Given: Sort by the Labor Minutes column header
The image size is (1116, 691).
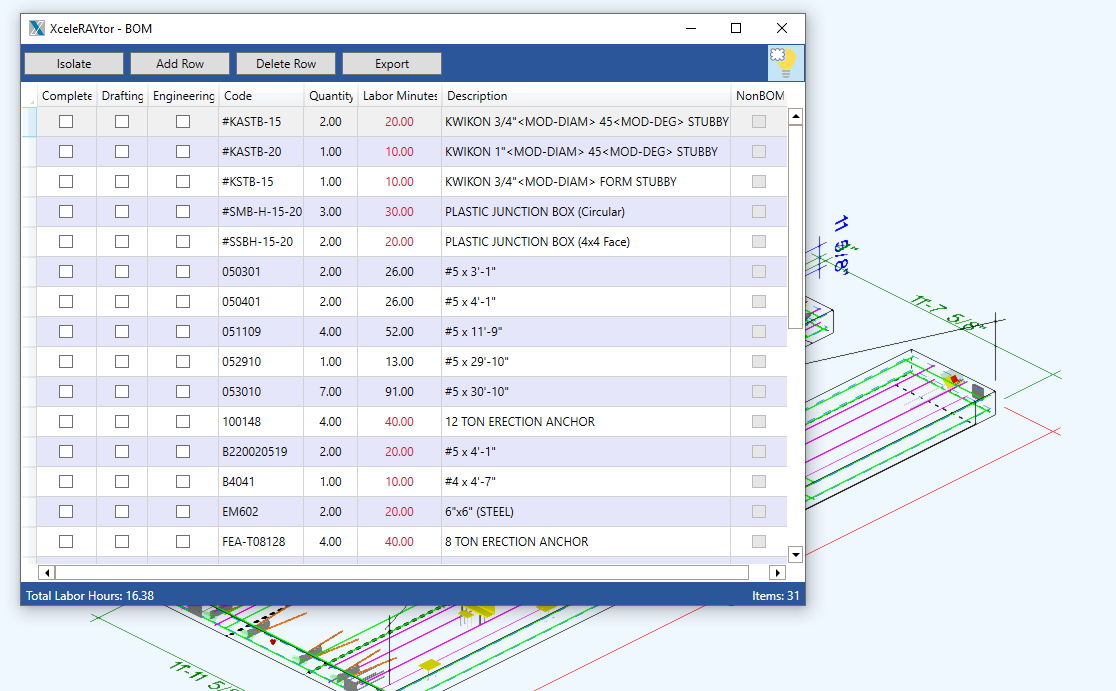Looking at the screenshot, I should click(x=399, y=96).
